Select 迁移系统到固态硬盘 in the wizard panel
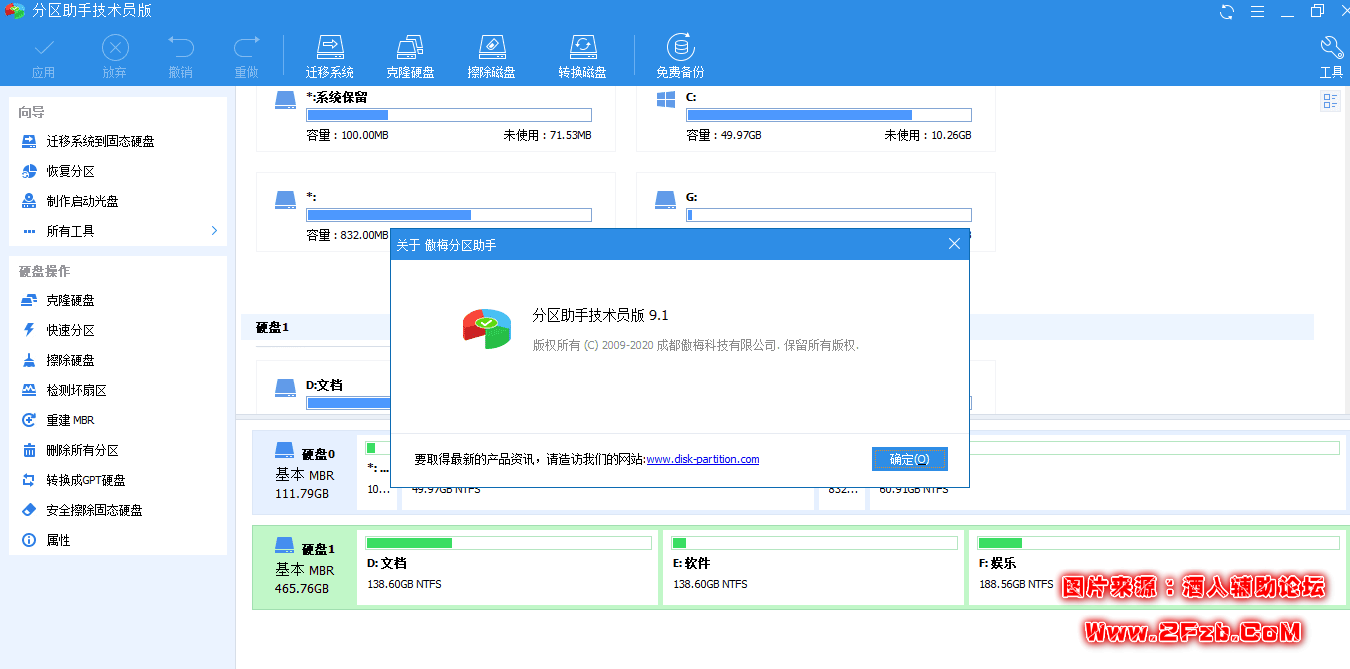The height and width of the screenshot is (669, 1350). (100, 142)
